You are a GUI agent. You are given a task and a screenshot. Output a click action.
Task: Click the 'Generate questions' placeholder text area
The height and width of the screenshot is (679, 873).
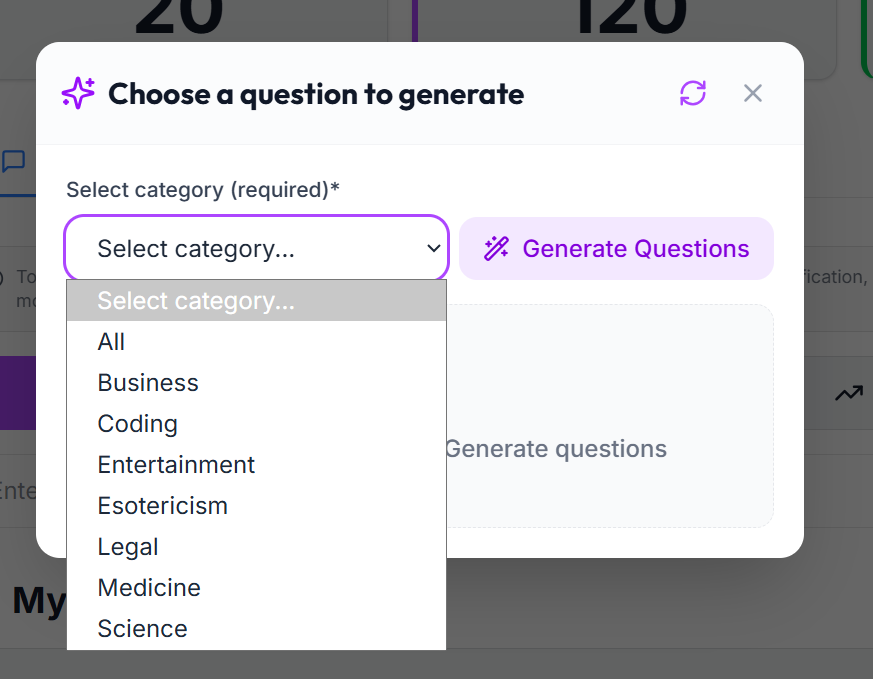pos(556,449)
